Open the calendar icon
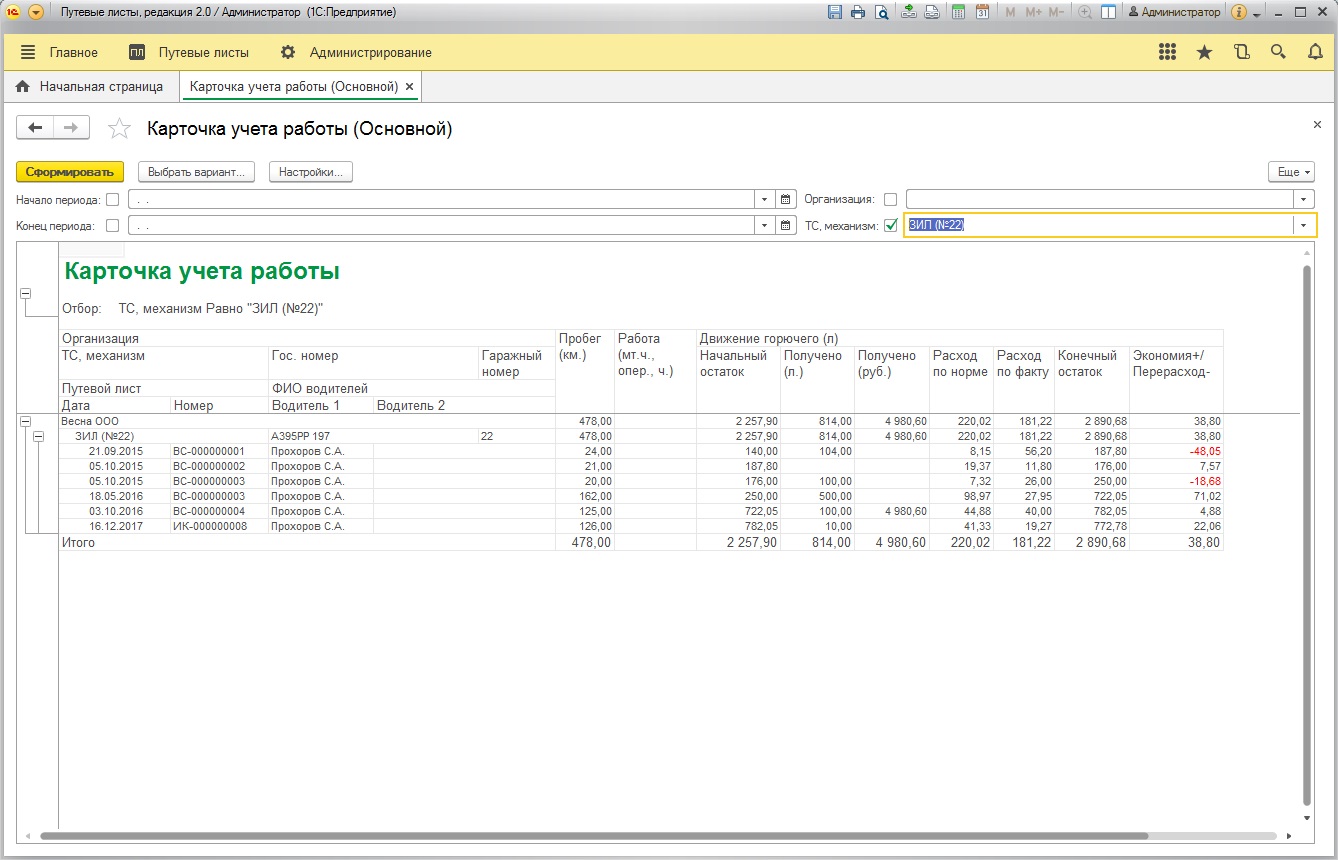 (x=982, y=12)
